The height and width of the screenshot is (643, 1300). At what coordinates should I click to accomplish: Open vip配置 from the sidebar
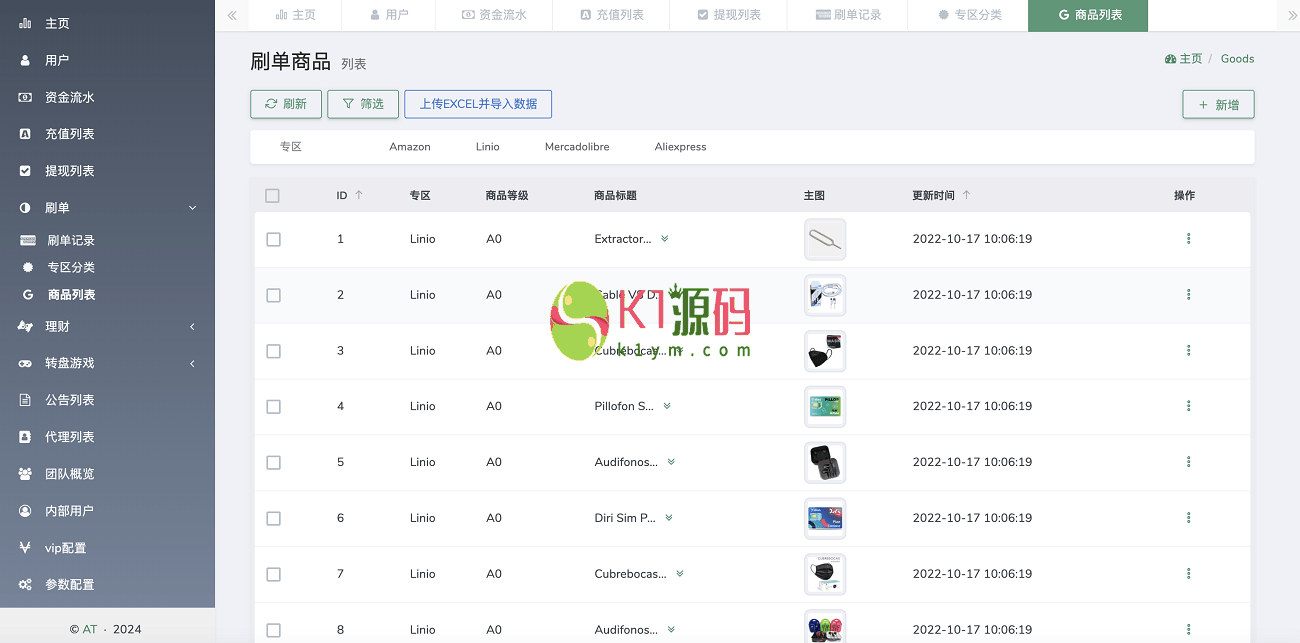65,548
